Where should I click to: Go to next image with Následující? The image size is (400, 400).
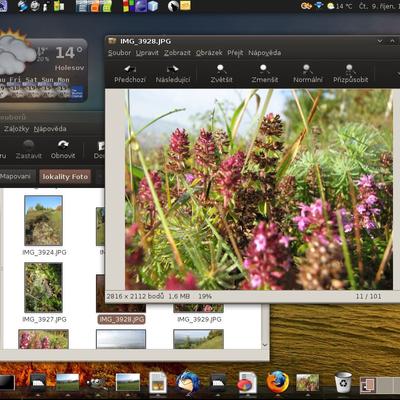tap(173, 74)
